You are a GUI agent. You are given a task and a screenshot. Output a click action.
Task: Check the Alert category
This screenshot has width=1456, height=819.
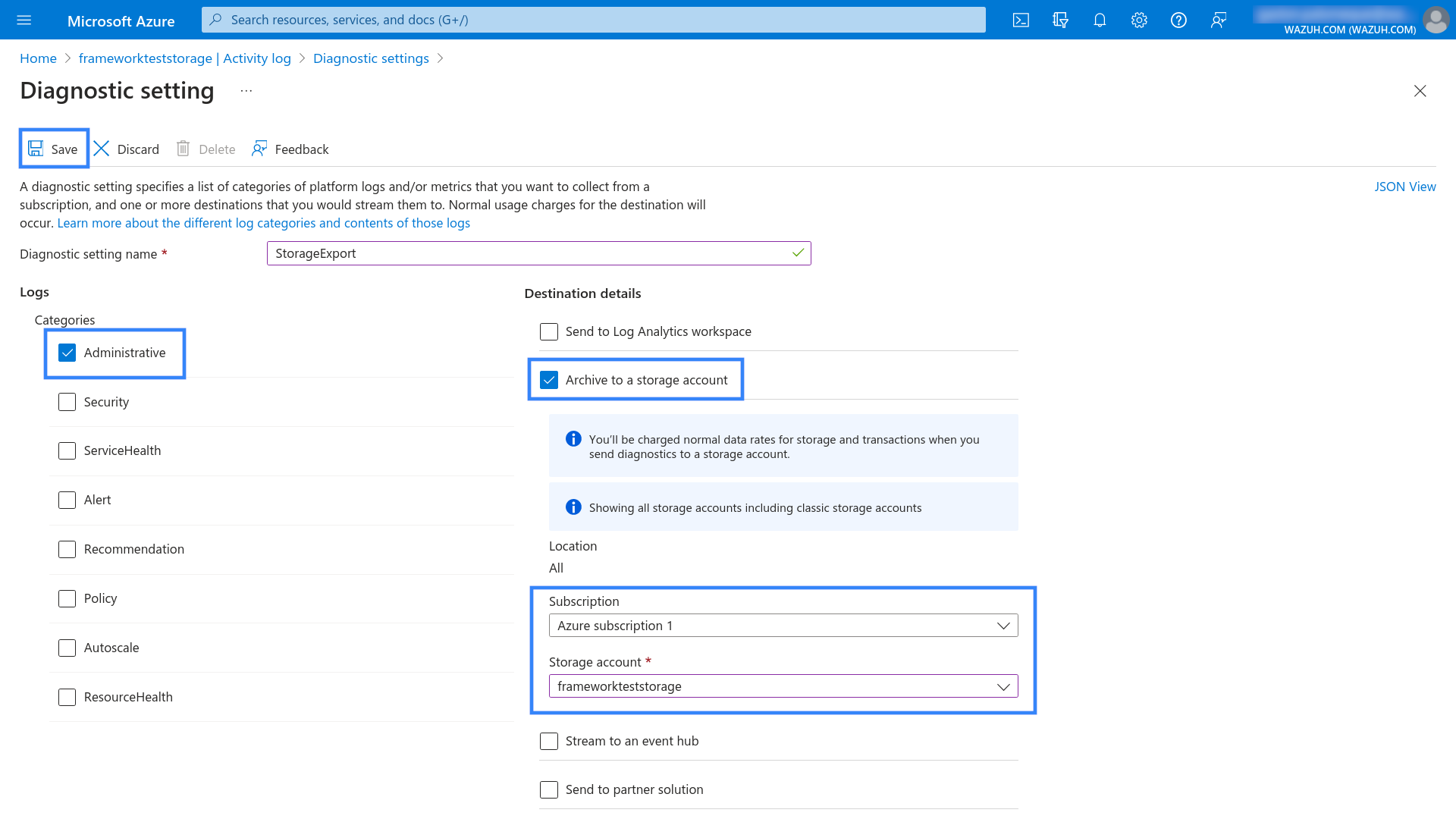[x=67, y=500]
